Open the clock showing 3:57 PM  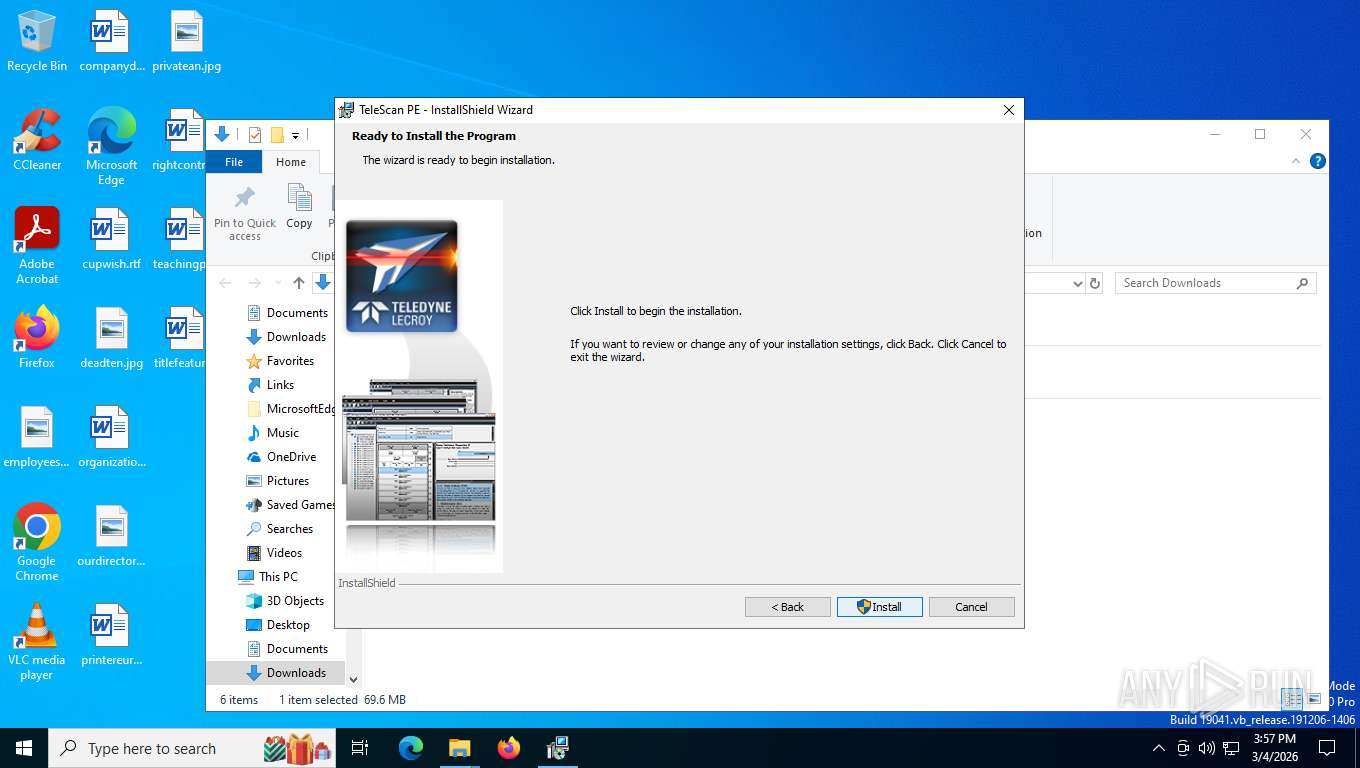[x=1274, y=748]
